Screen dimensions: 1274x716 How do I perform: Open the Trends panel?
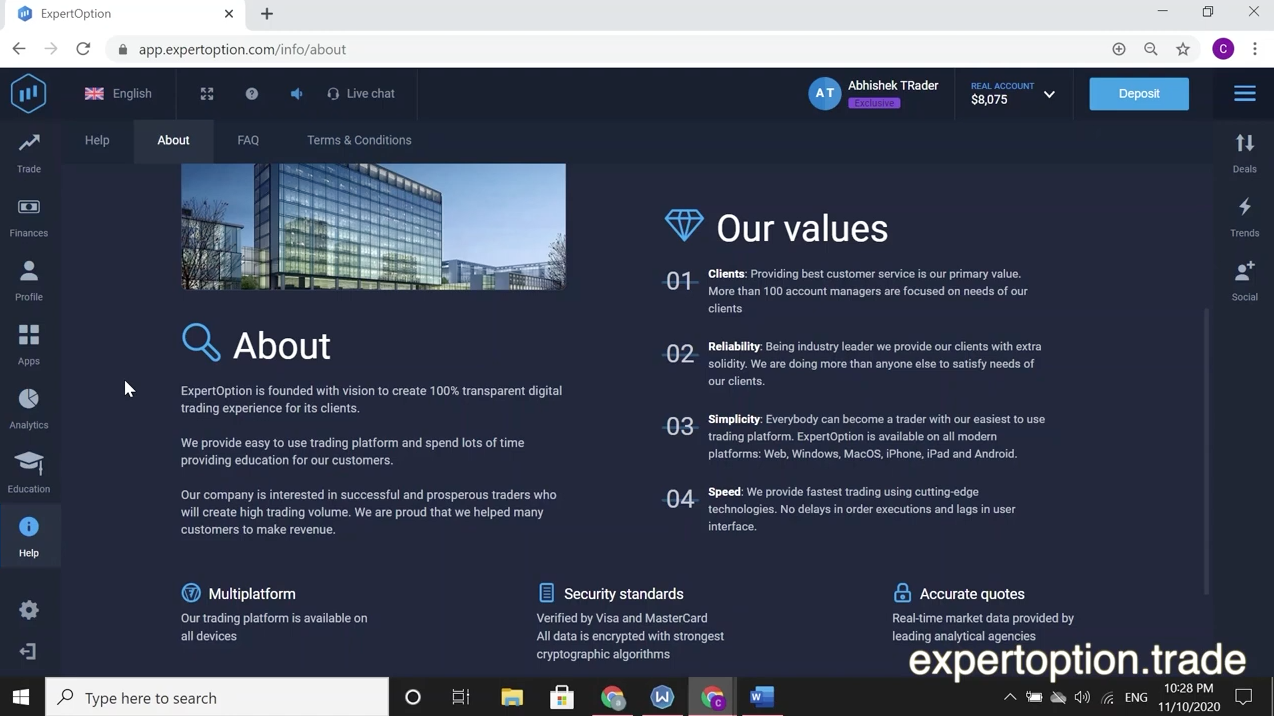pos(1245,216)
